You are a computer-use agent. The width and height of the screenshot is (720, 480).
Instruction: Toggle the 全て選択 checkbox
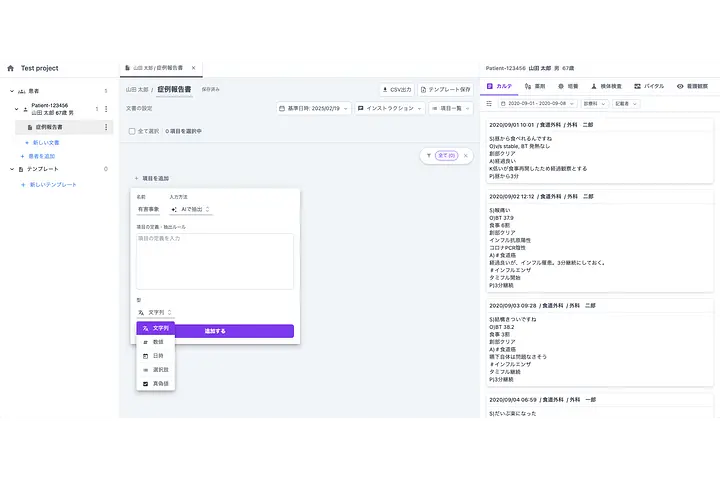131,131
